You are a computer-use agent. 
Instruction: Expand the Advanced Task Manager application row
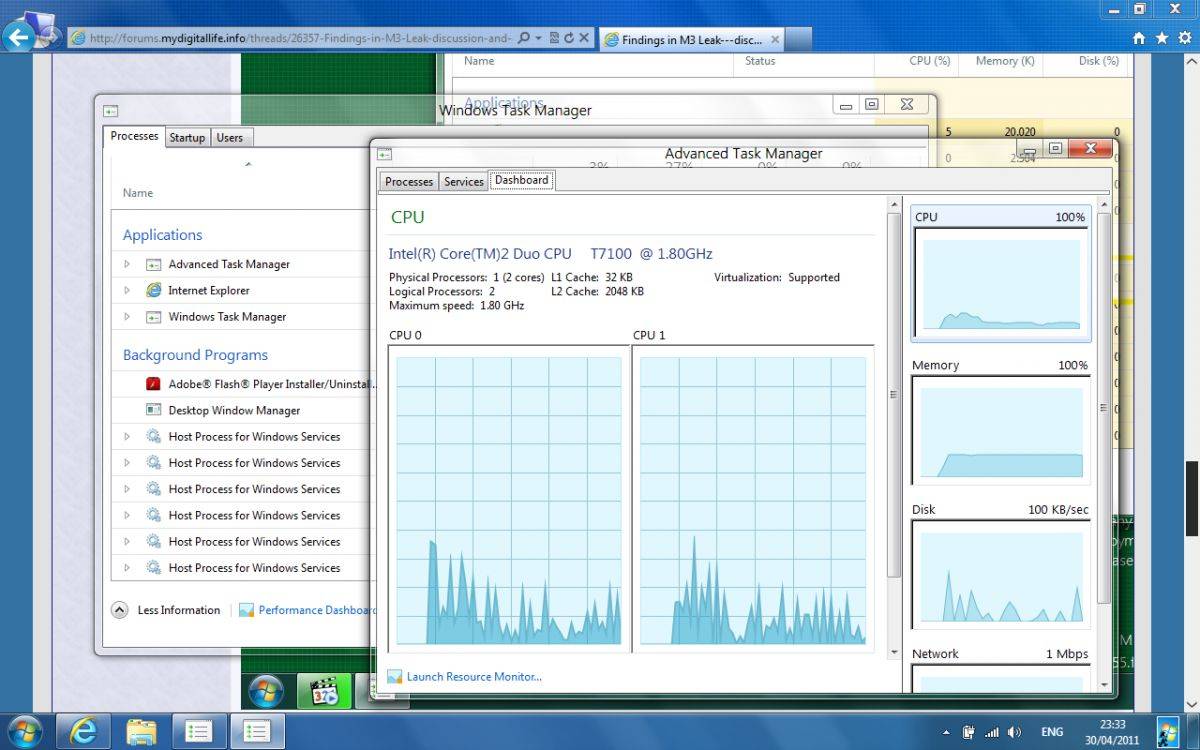click(x=127, y=264)
